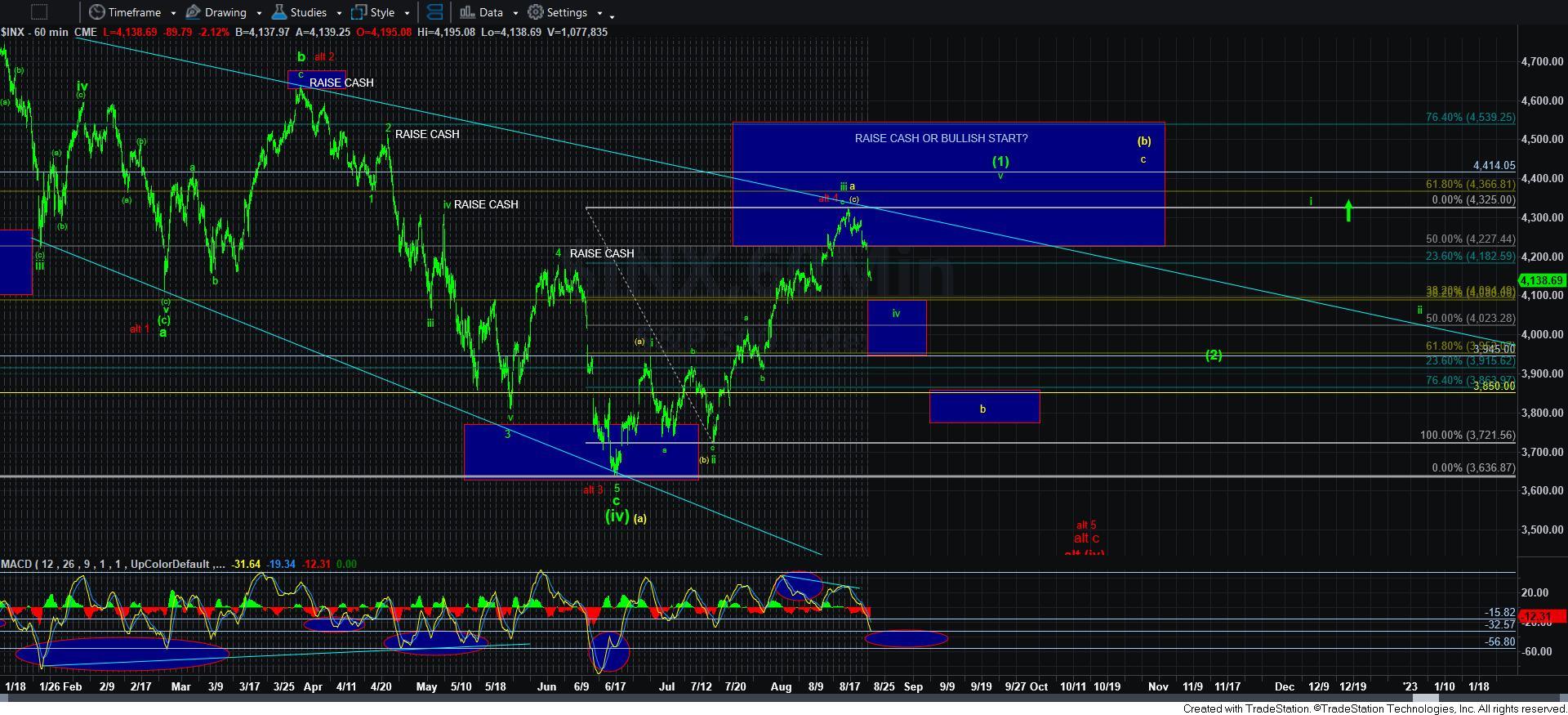Click the Timeframe clock icon
Image resolution: width=1568 pixels, height=715 pixels.
tap(97, 12)
